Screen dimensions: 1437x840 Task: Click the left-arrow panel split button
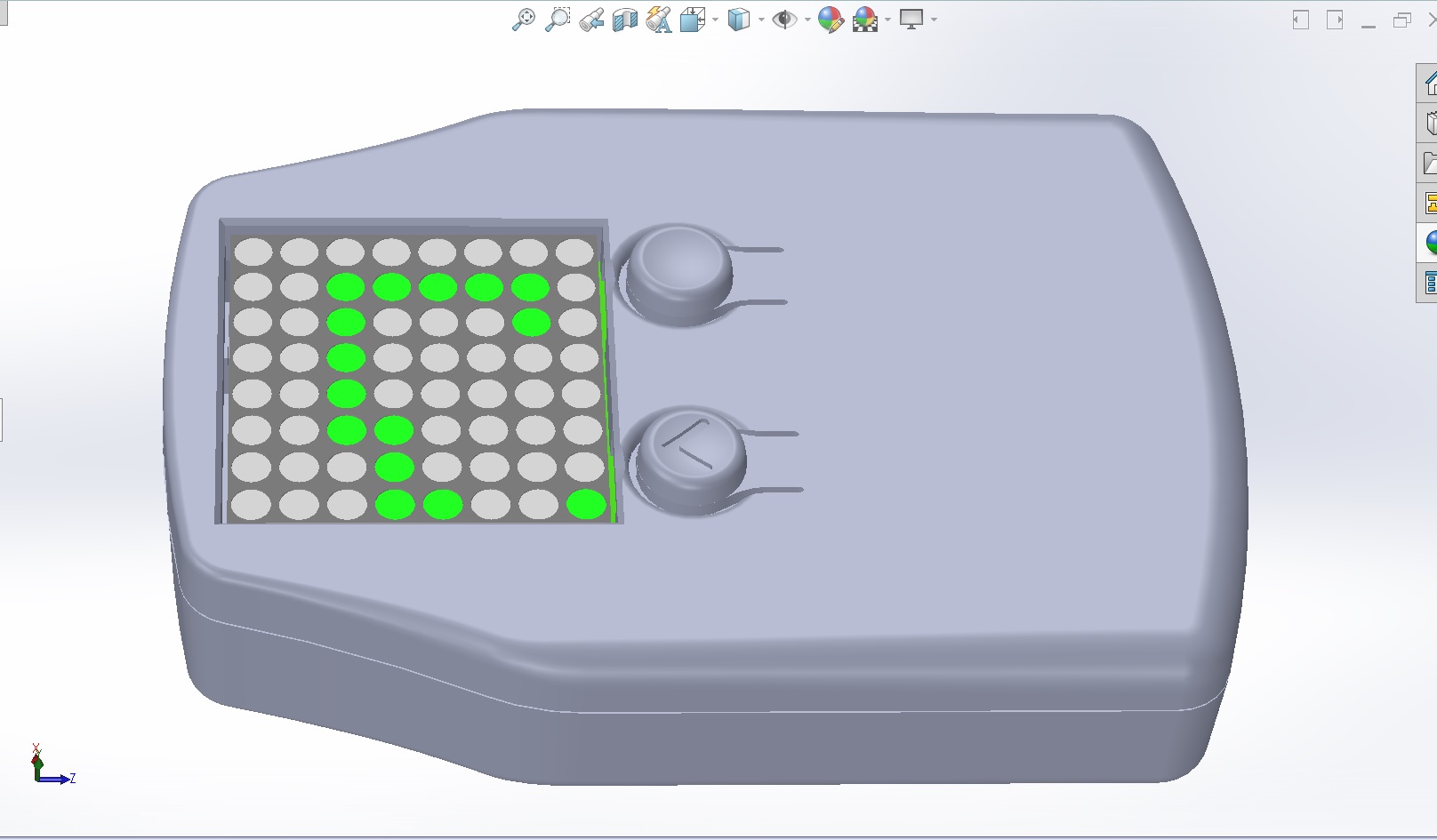point(1301,20)
